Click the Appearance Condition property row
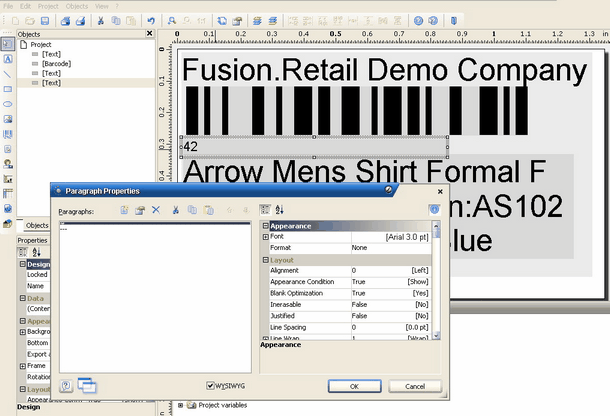Screen dimensions: 610x416 349,281
